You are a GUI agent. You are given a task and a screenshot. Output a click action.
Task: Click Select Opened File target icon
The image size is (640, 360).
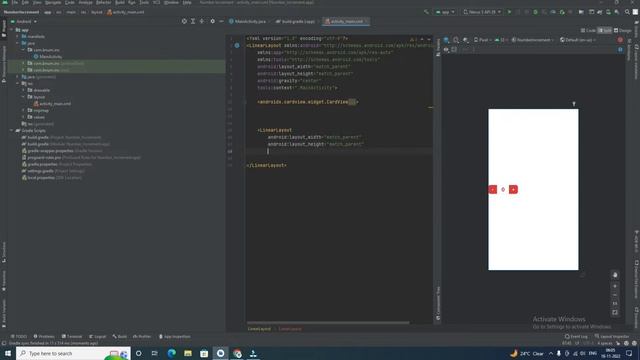tap(184, 21)
